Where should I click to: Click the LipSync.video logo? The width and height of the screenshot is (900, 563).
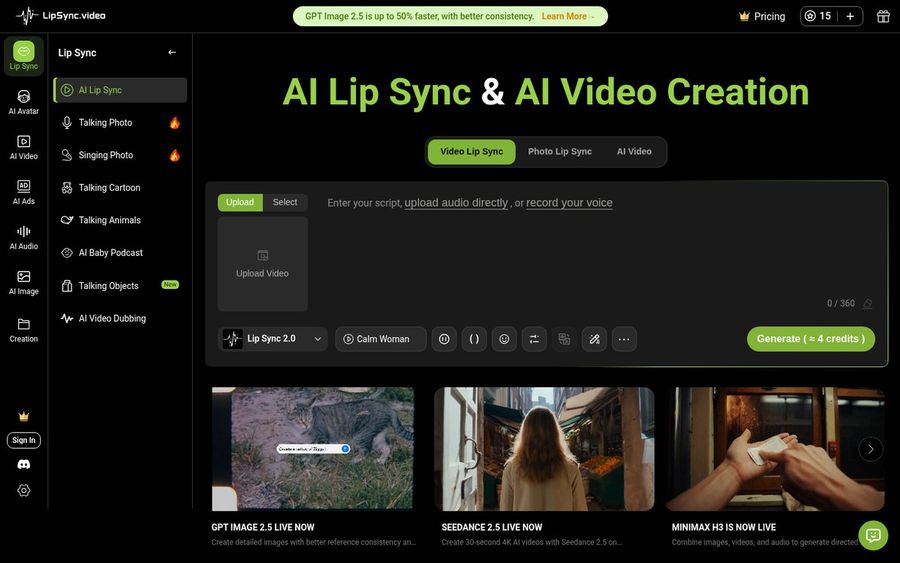pos(61,15)
